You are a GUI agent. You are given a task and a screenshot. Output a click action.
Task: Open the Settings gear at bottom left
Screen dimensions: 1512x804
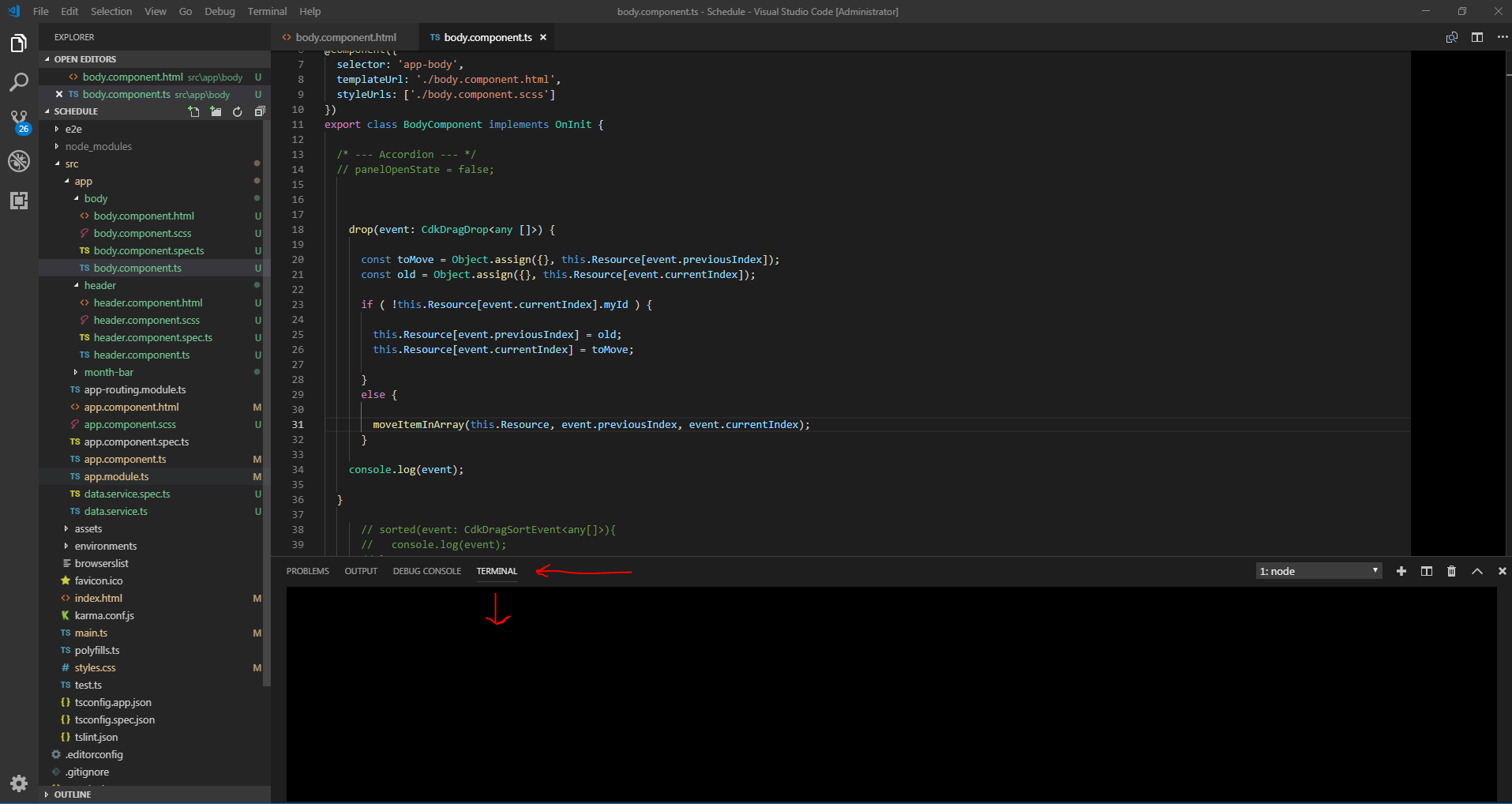click(x=19, y=783)
